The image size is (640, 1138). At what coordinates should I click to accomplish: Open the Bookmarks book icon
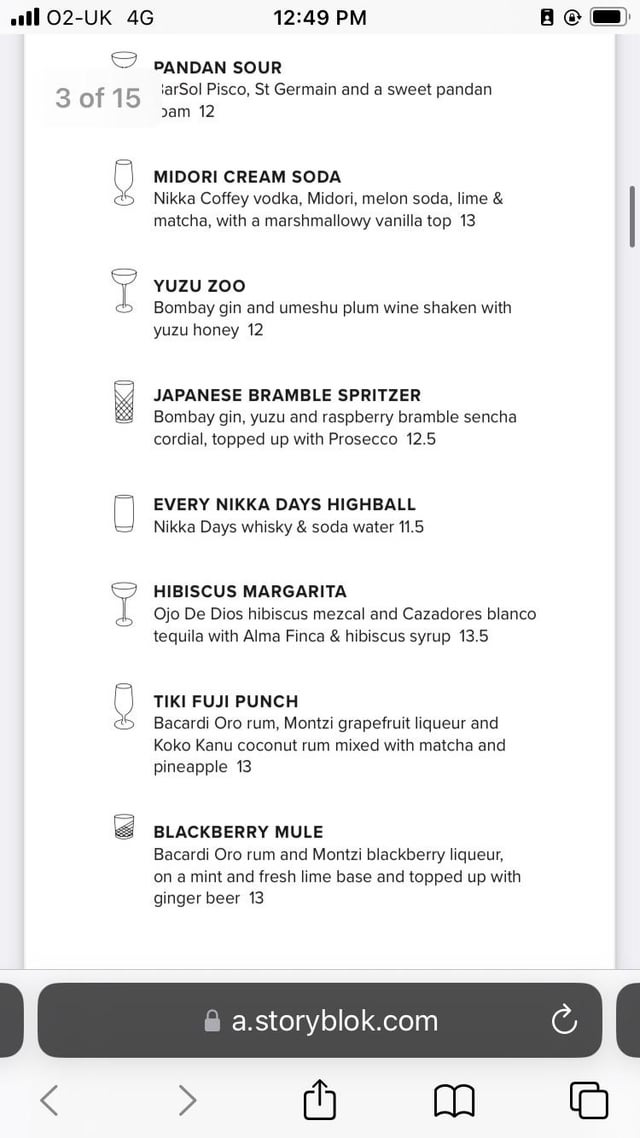coord(454,1101)
